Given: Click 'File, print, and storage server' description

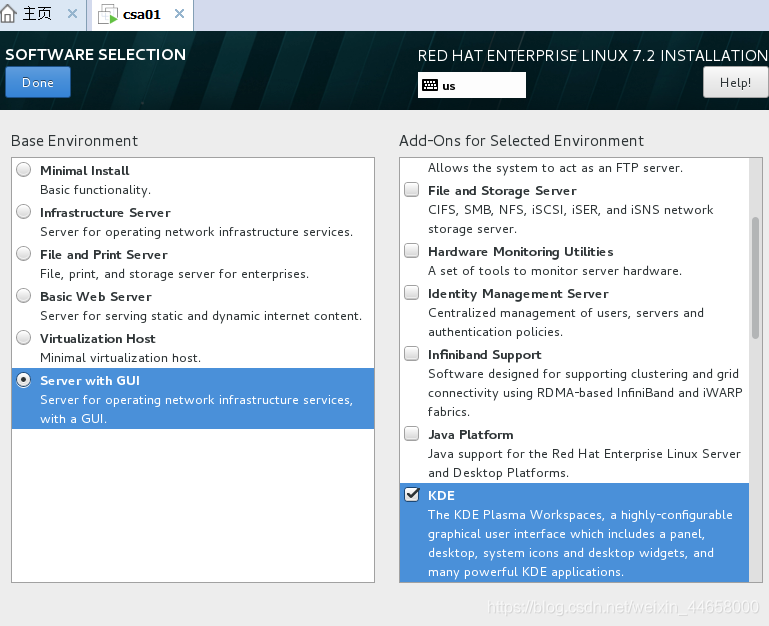Looking at the screenshot, I should (x=175, y=274).
